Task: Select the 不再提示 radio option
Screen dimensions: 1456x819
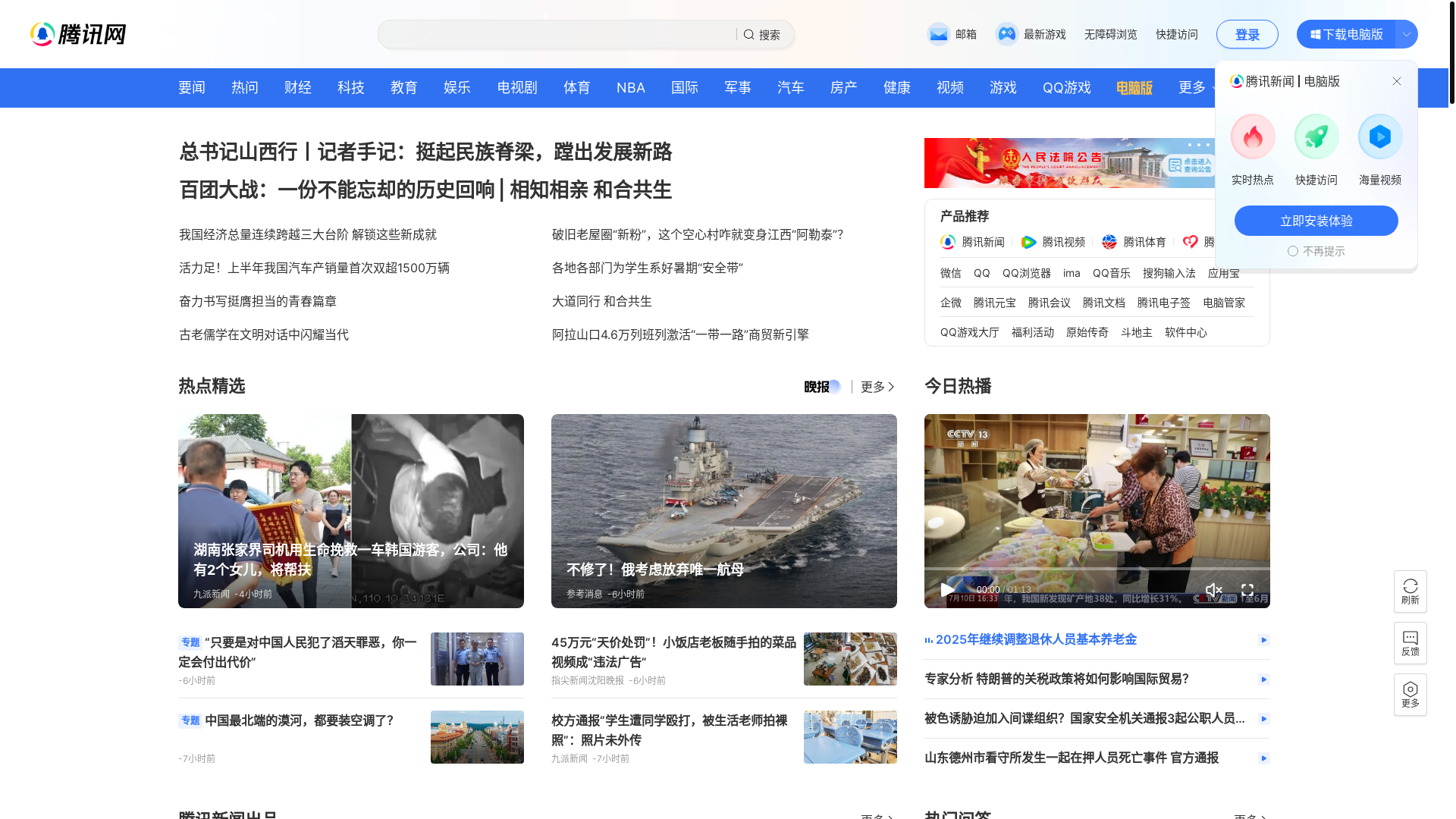Action: click(1293, 251)
